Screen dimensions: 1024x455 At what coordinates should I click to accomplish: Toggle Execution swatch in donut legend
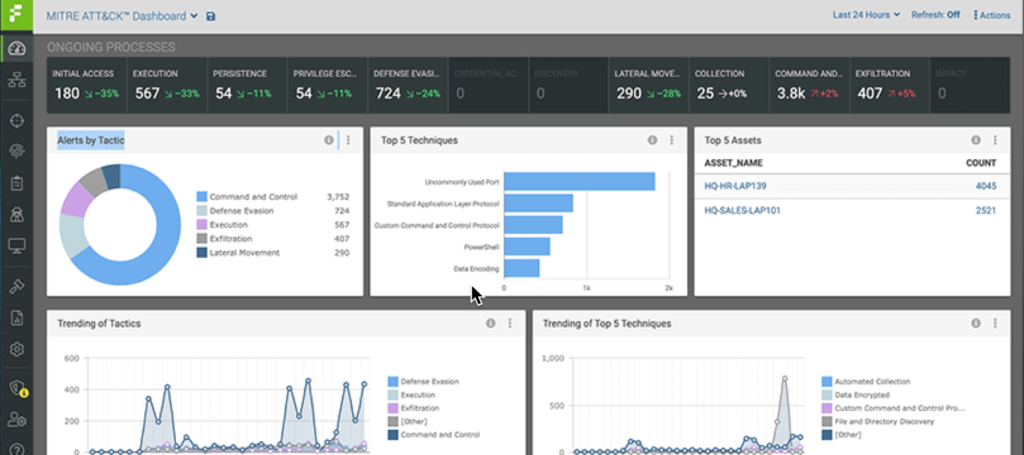(202, 225)
